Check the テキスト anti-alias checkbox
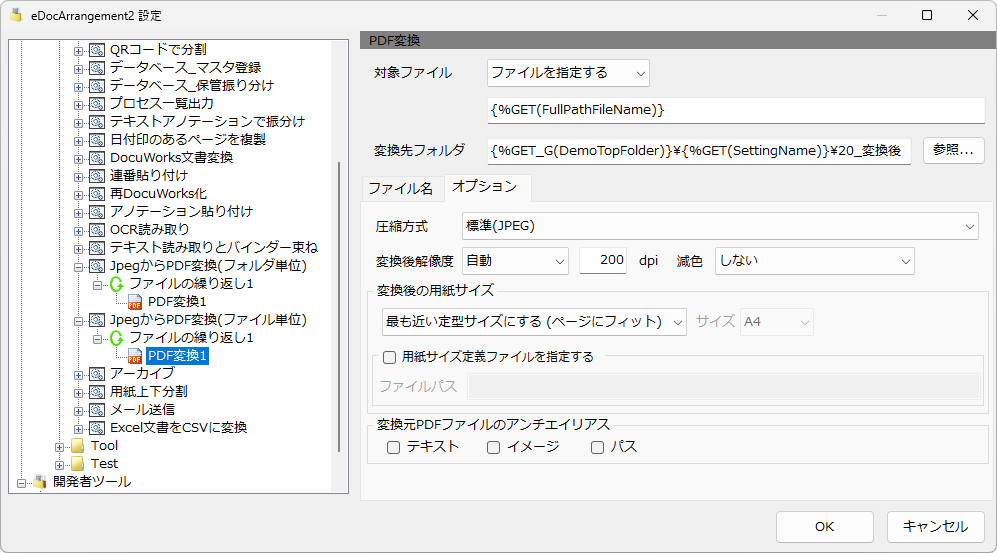Image resolution: width=997 pixels, height=553 pixels. coord(394,448)
